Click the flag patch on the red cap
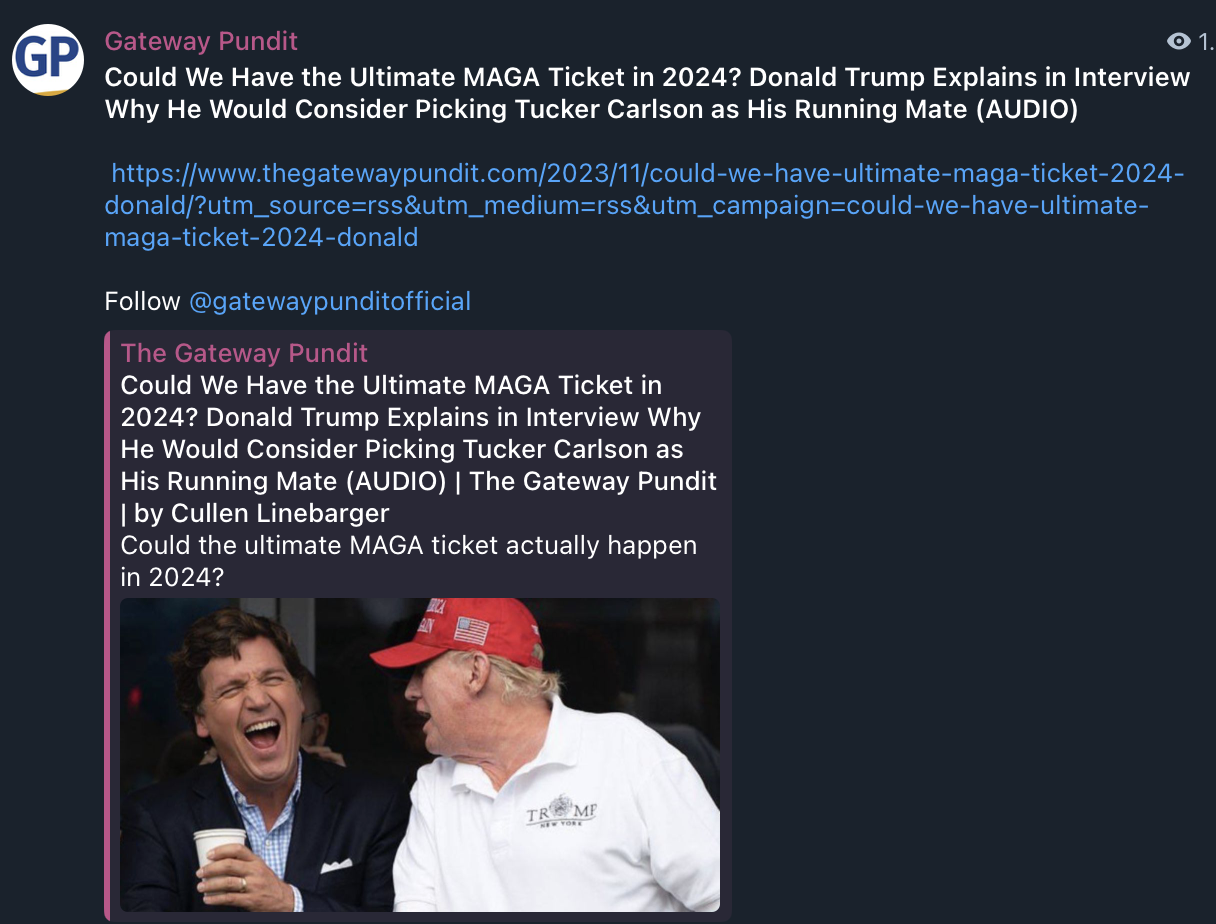The height and width of the screenshot is (924, 1216). [472, 631]
